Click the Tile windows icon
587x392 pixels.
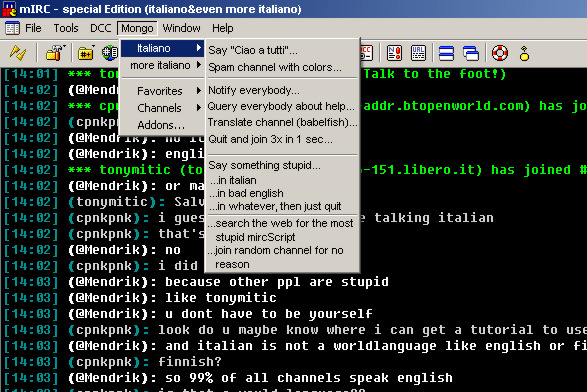click(446, 53)
